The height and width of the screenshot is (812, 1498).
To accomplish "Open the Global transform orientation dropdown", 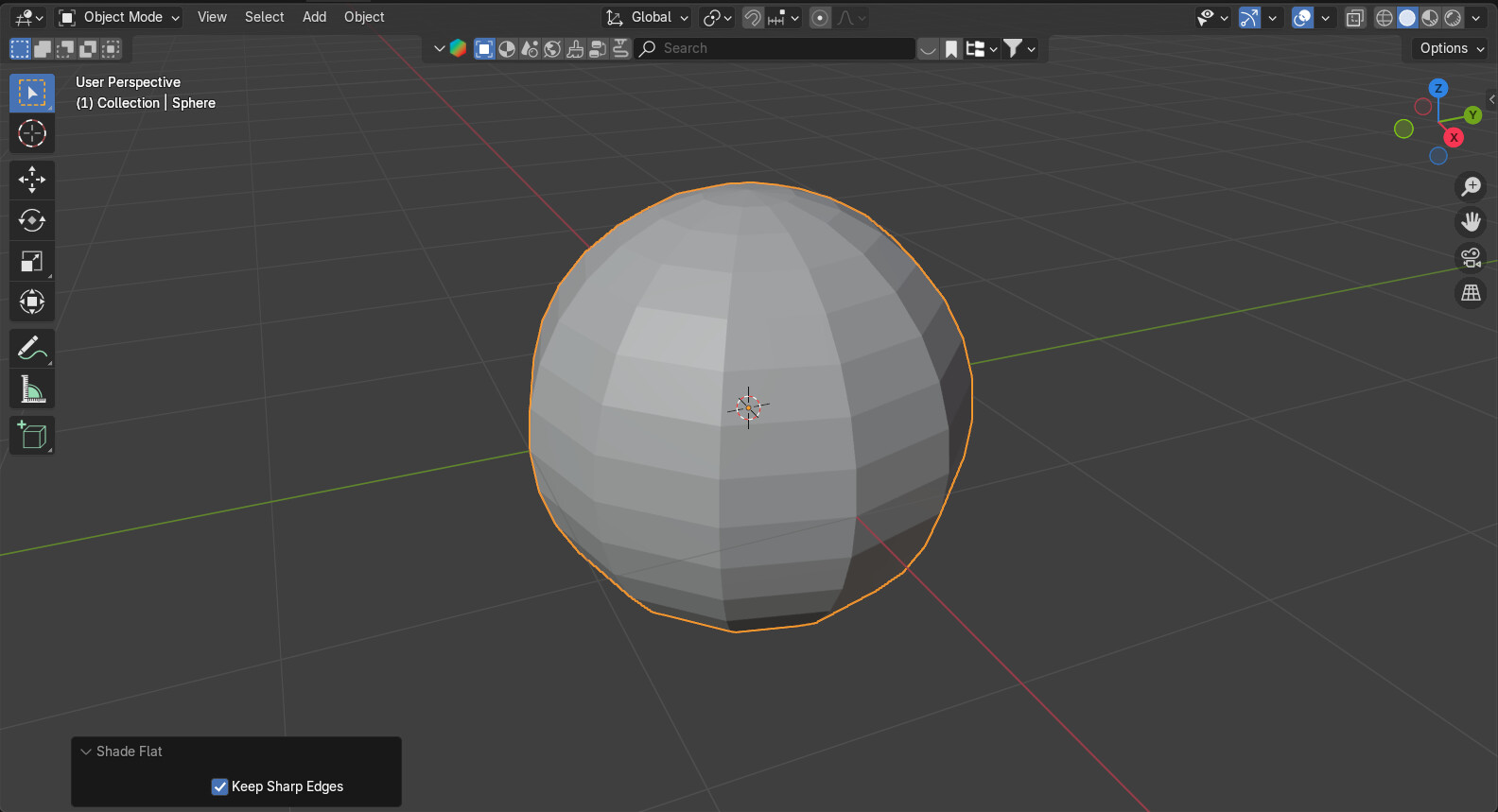I will 648,17.
